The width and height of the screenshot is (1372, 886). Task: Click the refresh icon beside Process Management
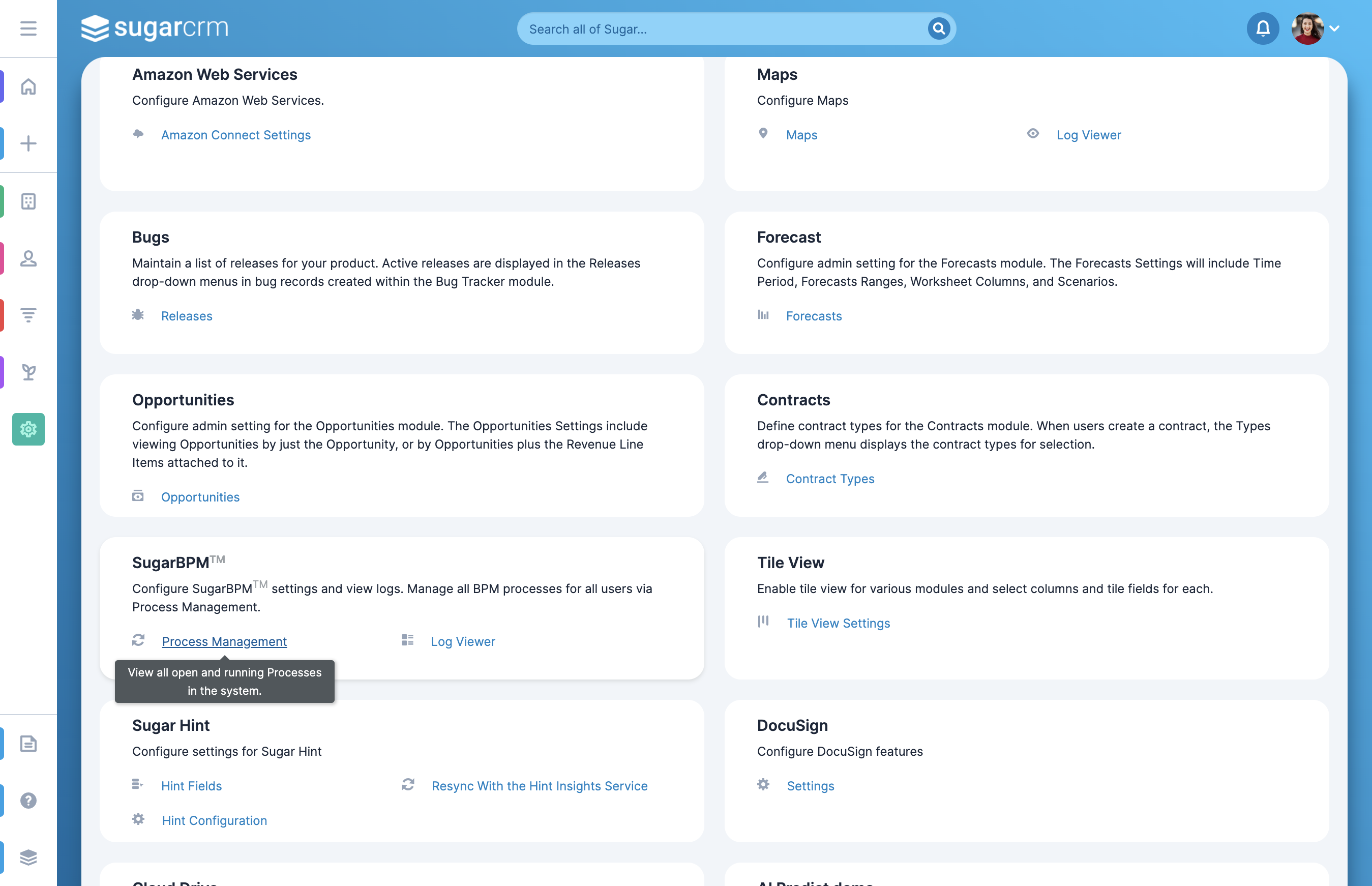(x=138, y=640)
